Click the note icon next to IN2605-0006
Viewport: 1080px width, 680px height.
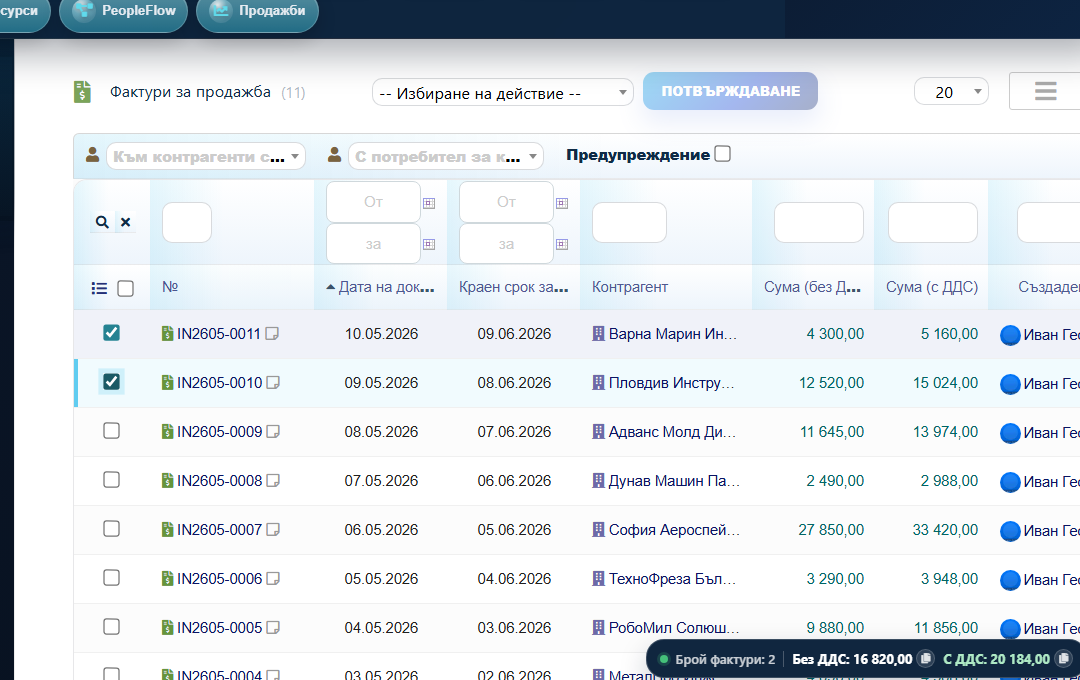pos(273,579)
